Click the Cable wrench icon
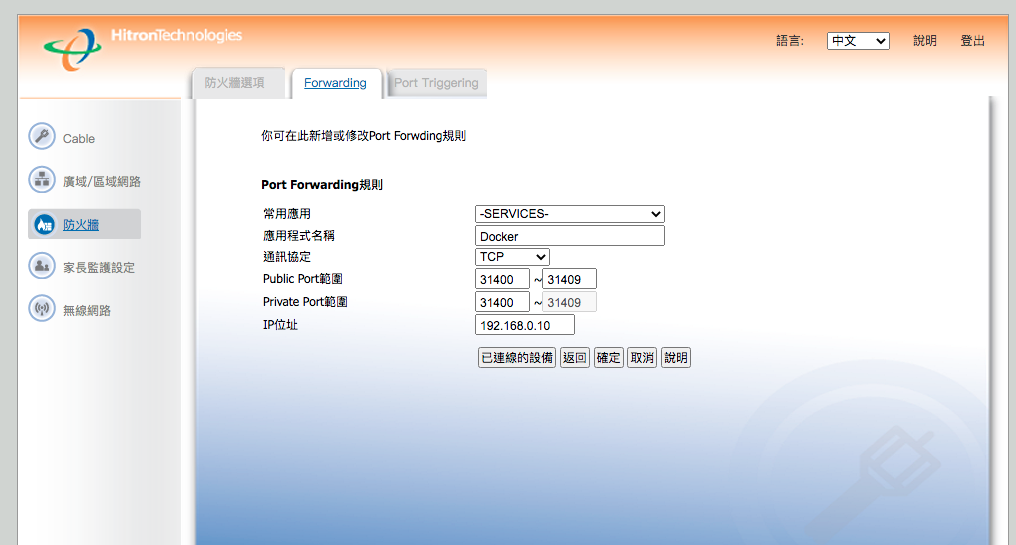Screen dimensions: 1016x545 42,136
